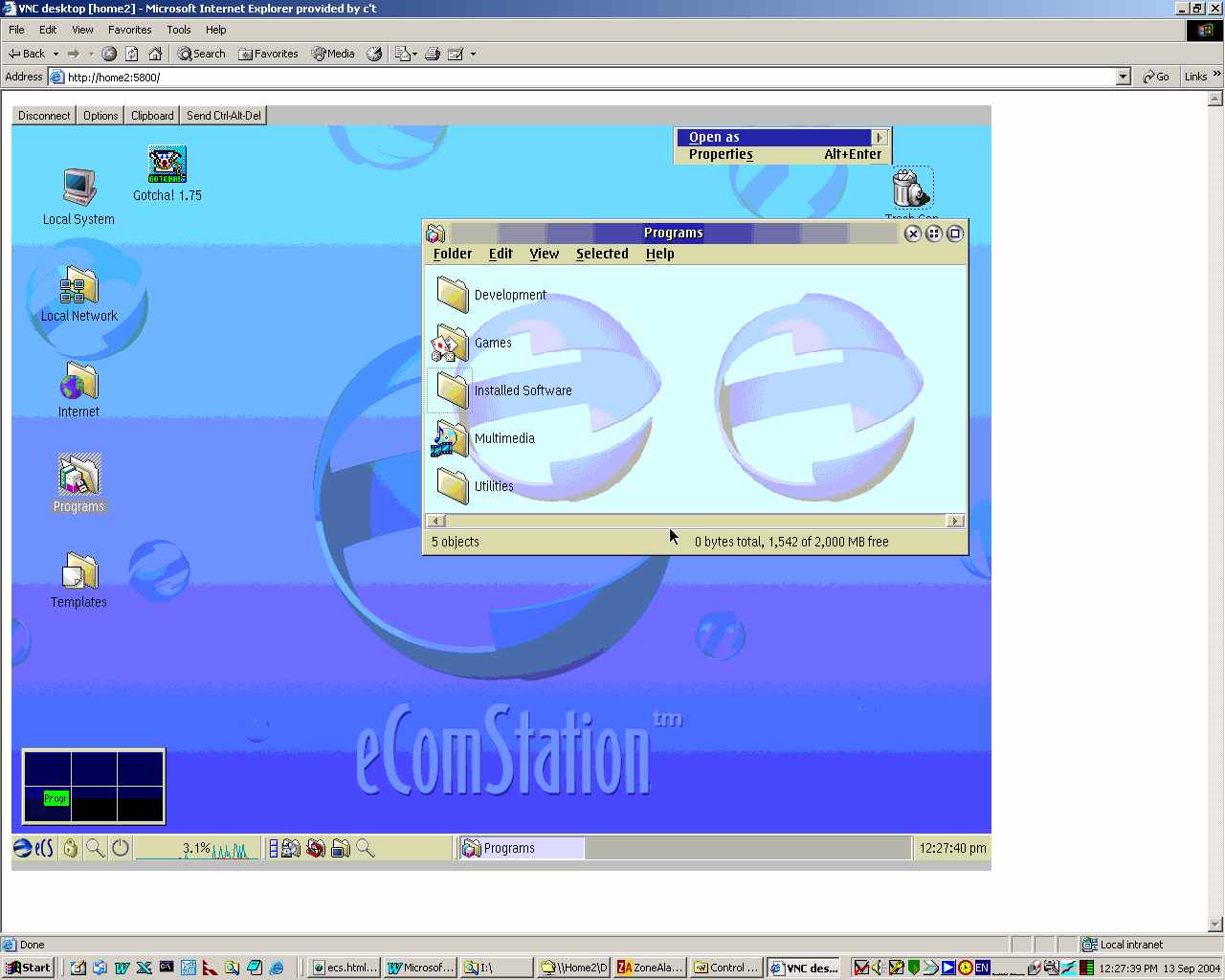The width and height of the screenshot is (1225, 980).
Task: Click the Programs task button on eCenter
Action: [x=522, y=848]
